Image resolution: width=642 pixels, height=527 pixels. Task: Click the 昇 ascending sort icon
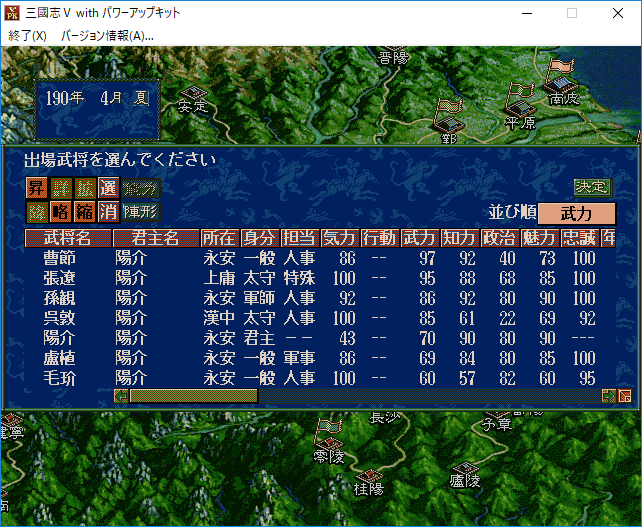pos(36,188)
